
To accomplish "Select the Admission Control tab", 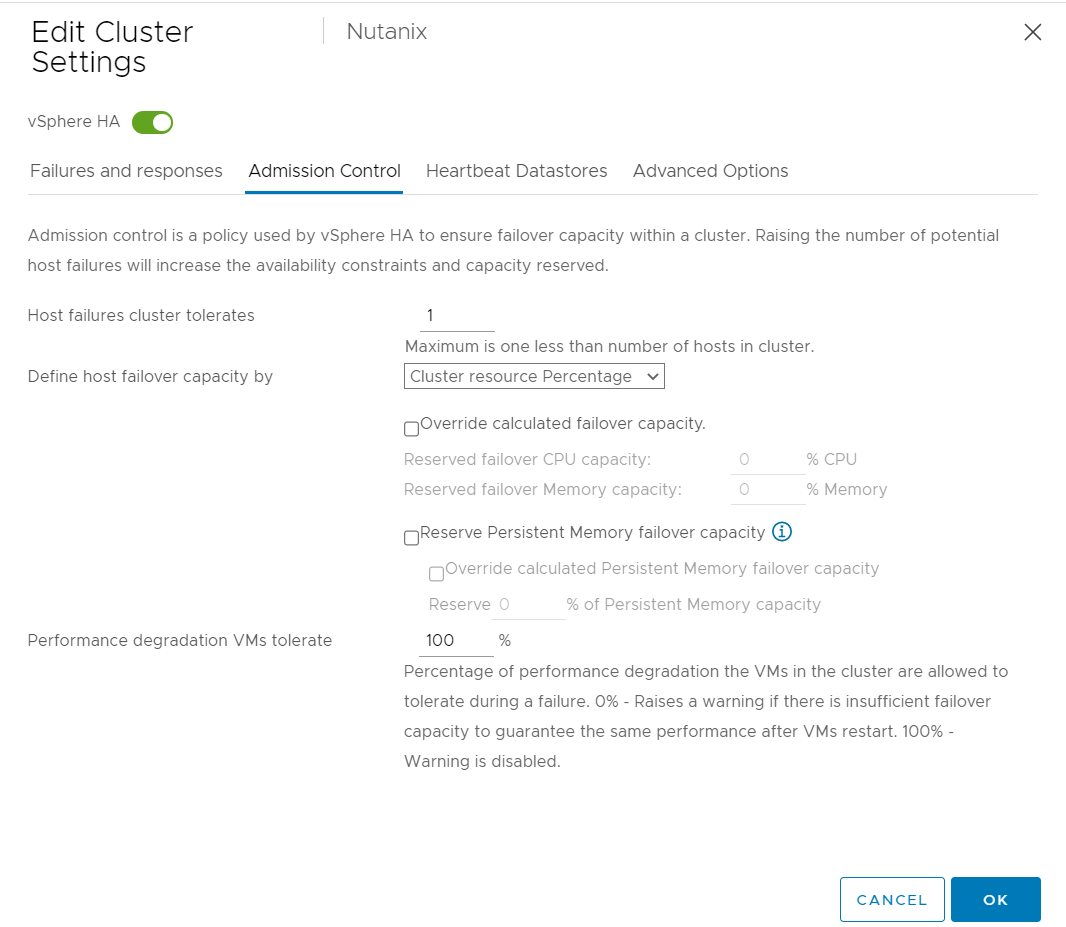I will click(x=324, y=171).
